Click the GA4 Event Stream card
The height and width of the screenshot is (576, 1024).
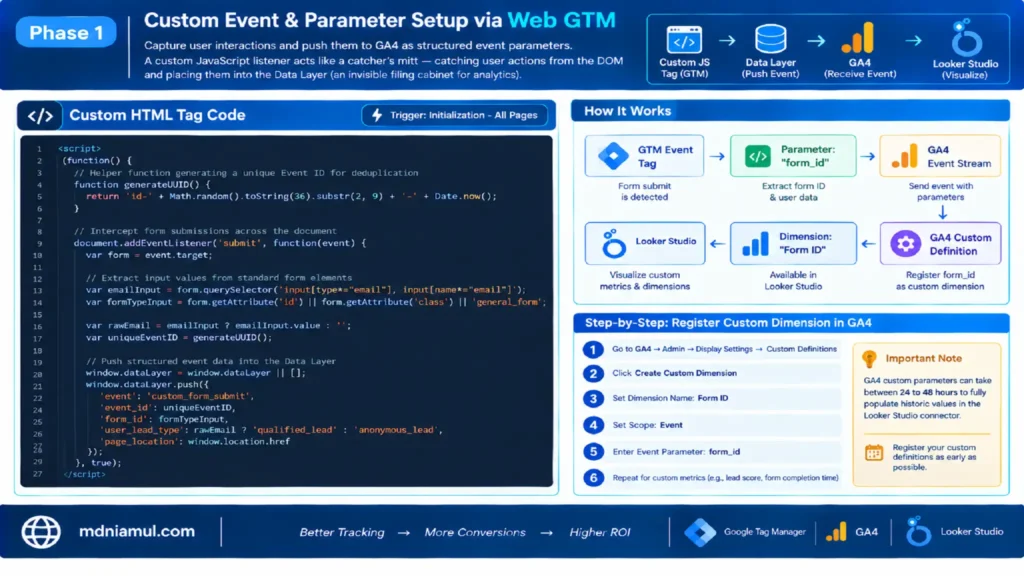[x=940, y=156]
